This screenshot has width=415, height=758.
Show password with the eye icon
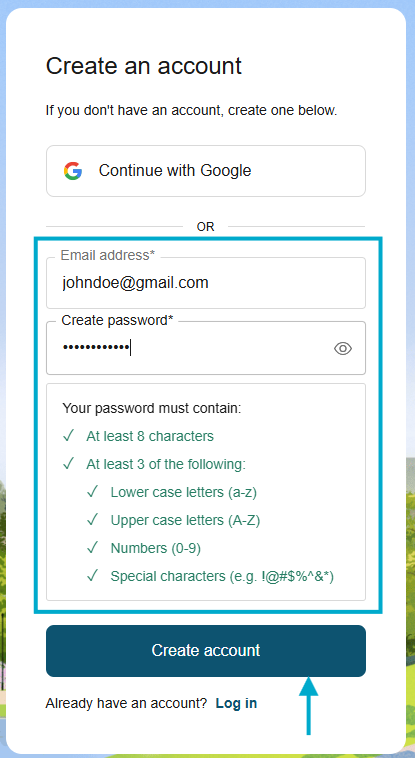343,348
